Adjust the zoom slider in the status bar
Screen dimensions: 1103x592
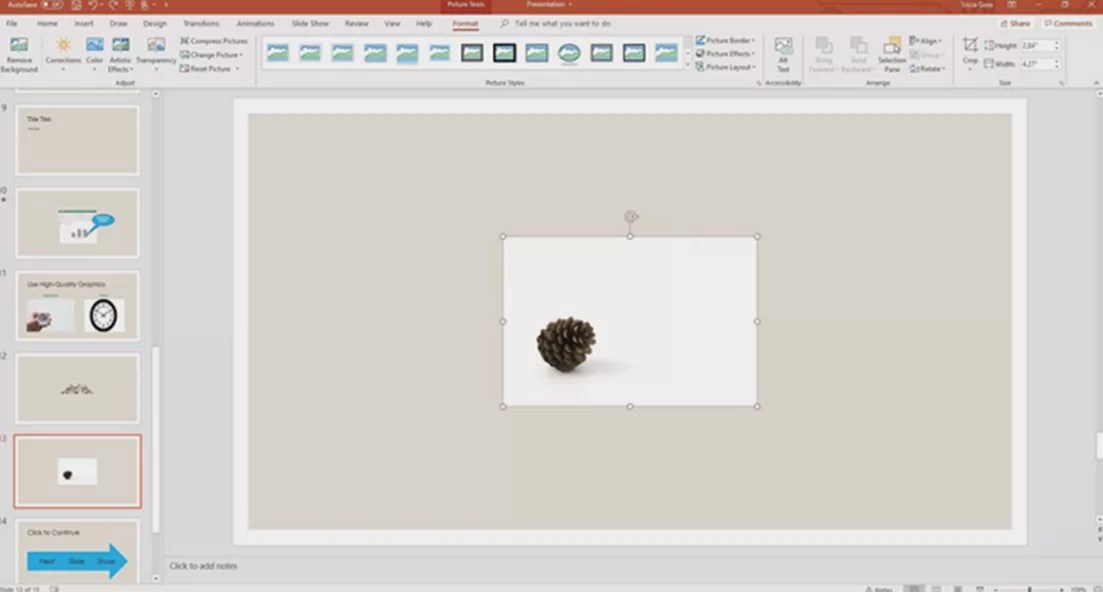[x=1028, y=588]
